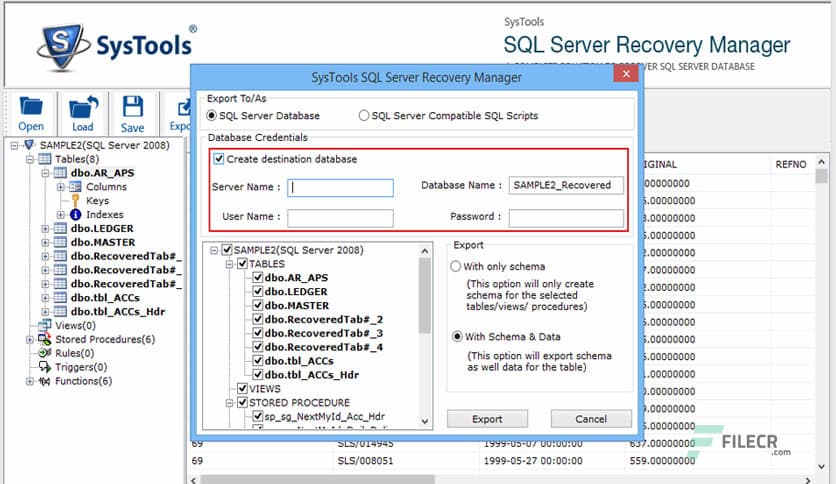
Task: Focus the Server Name field
Action: pos(340,187)
